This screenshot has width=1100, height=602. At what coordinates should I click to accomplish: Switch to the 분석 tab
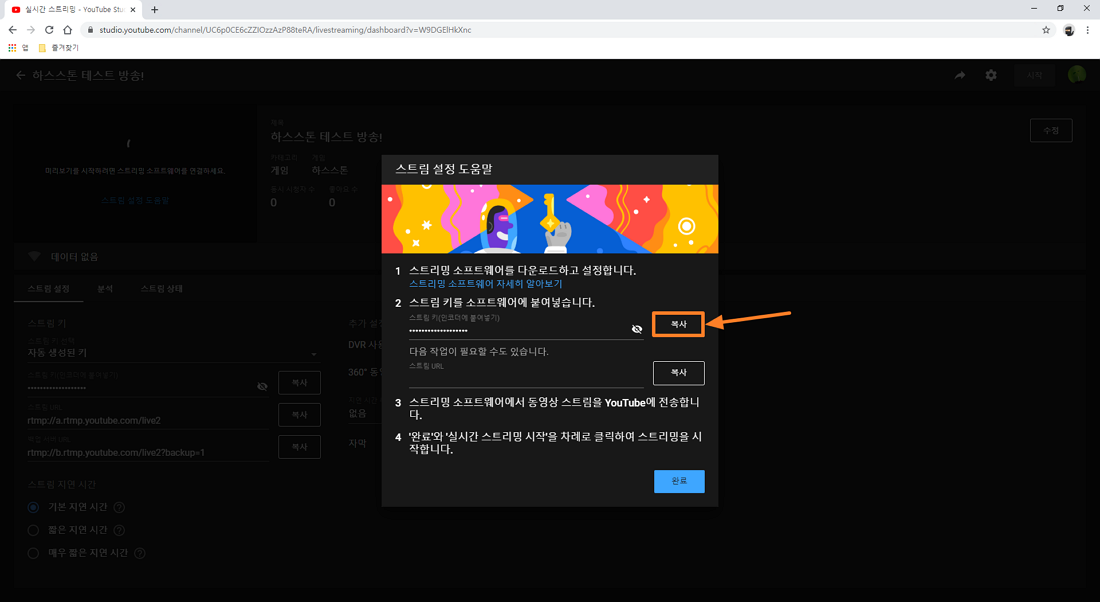[105, 289]
